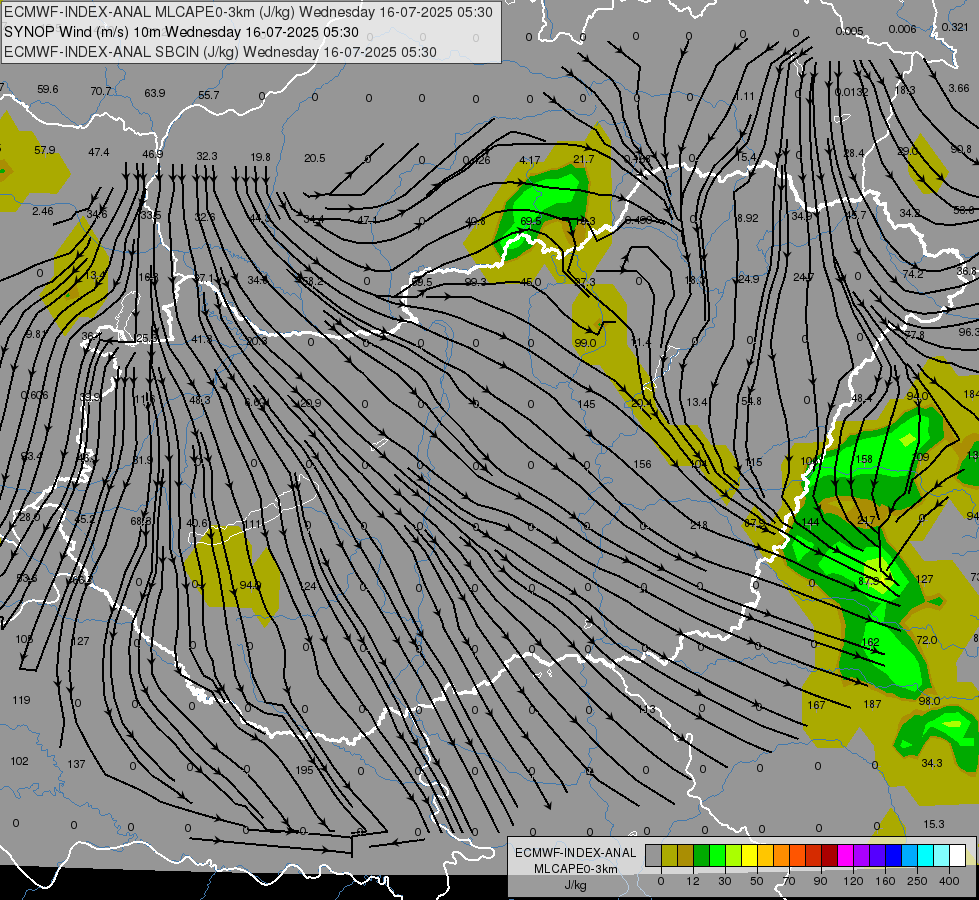Click the map value 20.5
Viewport: 979px width, 900px height.
point(315,158)
